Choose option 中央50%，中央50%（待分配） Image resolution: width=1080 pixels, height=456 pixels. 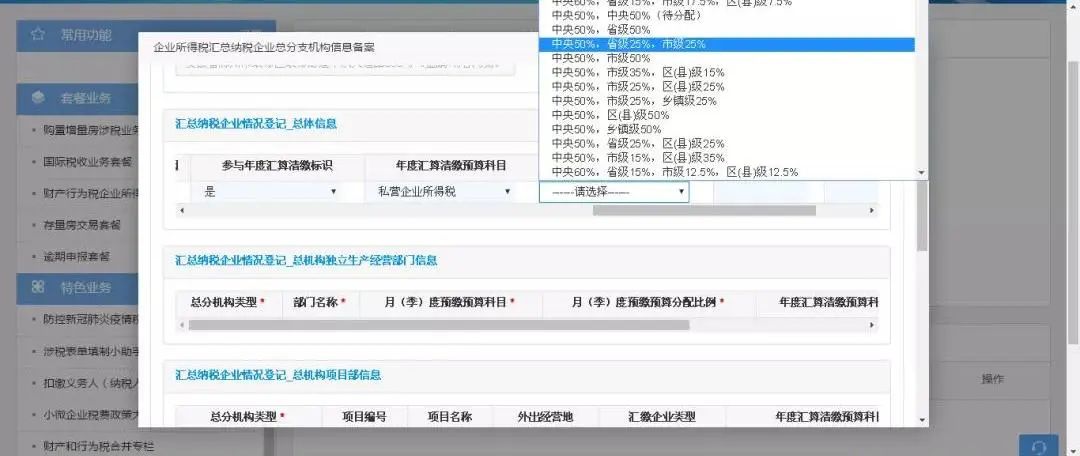click(x=727, y=16)
